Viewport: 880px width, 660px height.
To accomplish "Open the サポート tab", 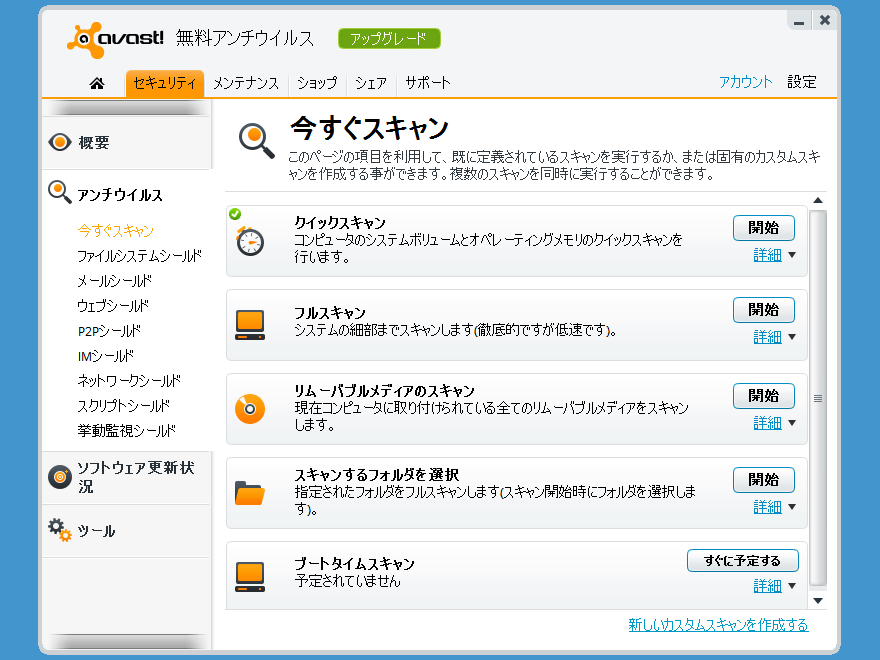I will click(428, 84).
